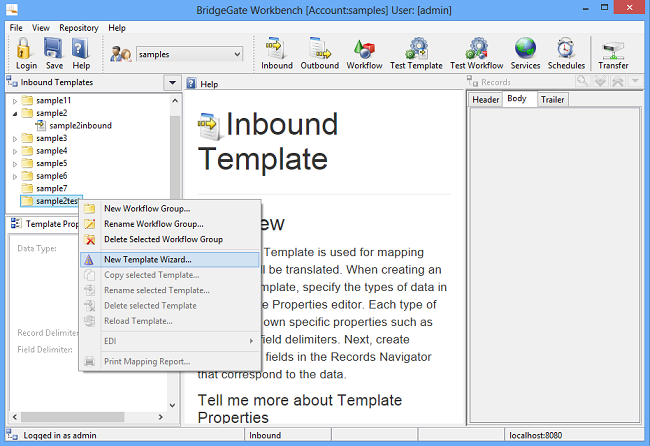This screenshot has height=446, width=650.
Task: Open the Help menu in the menu bar
Action: pos(117,28)
